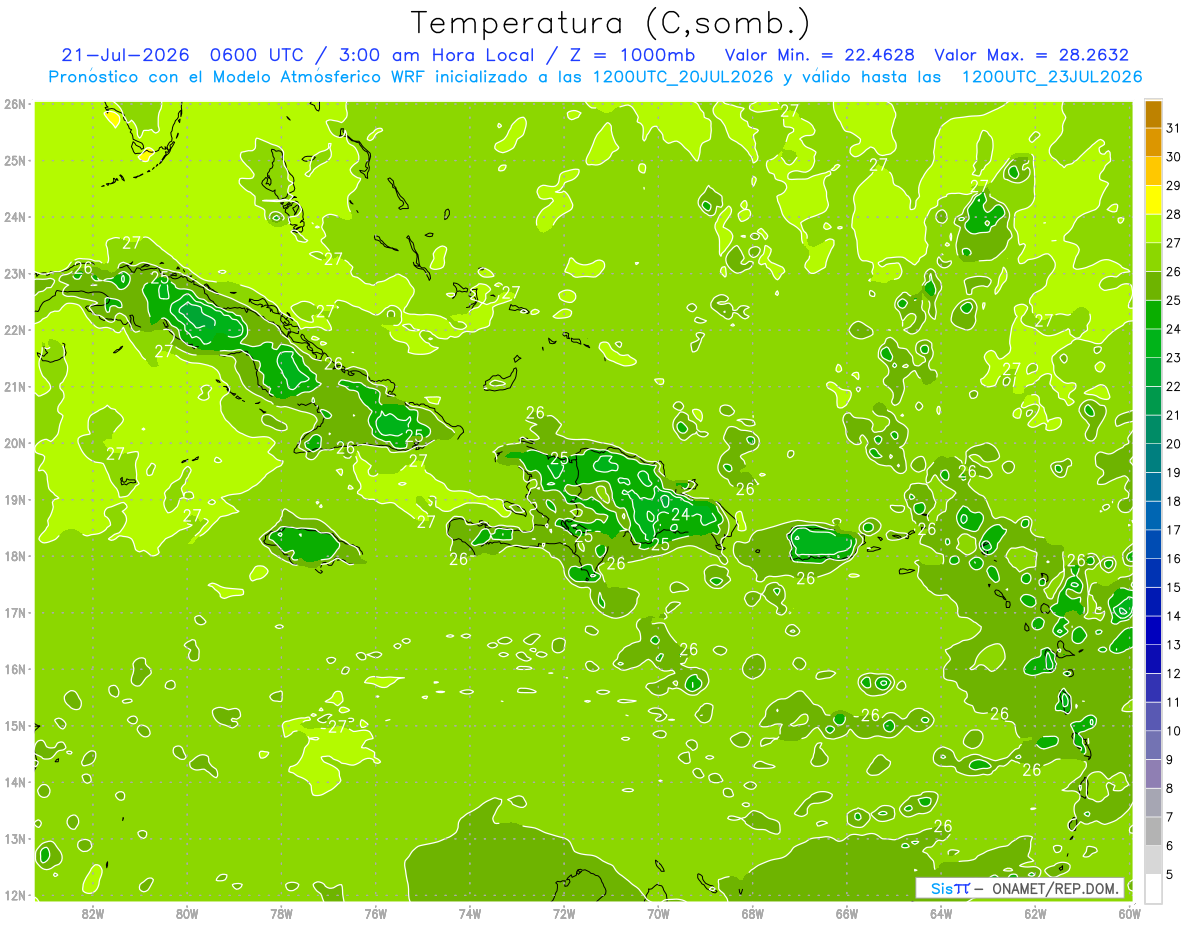Click the "68W" longitude axis label
The height and width of the screenshot is (927, 1200).
(753, 913)
